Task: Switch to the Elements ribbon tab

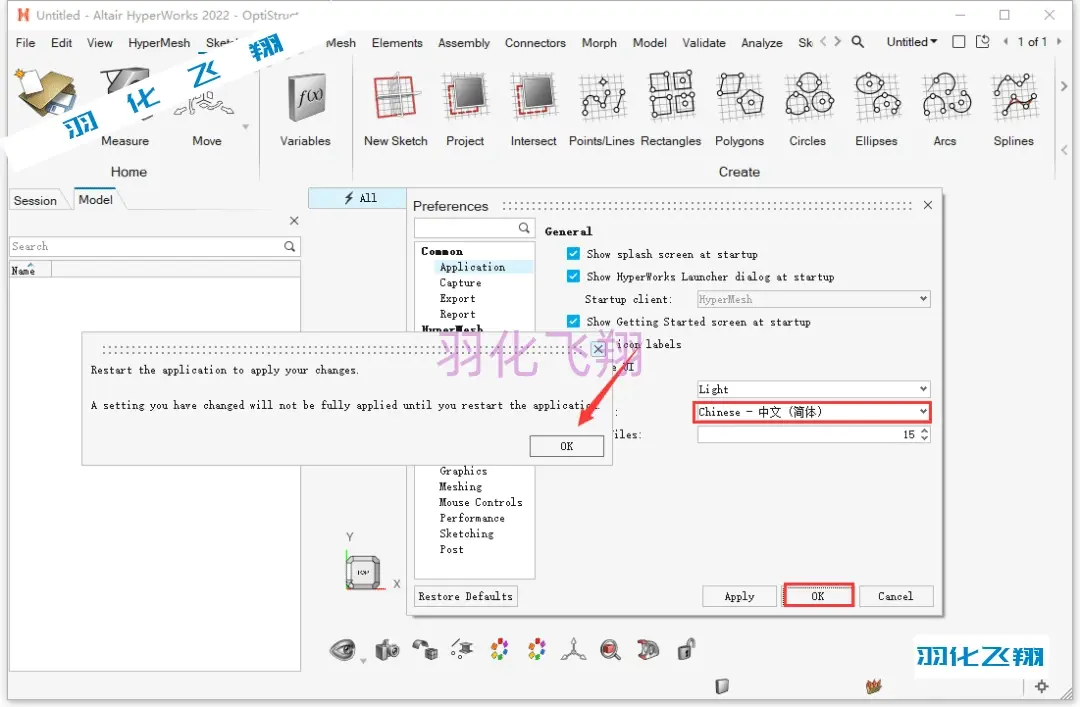Action: tap(397, 43)
